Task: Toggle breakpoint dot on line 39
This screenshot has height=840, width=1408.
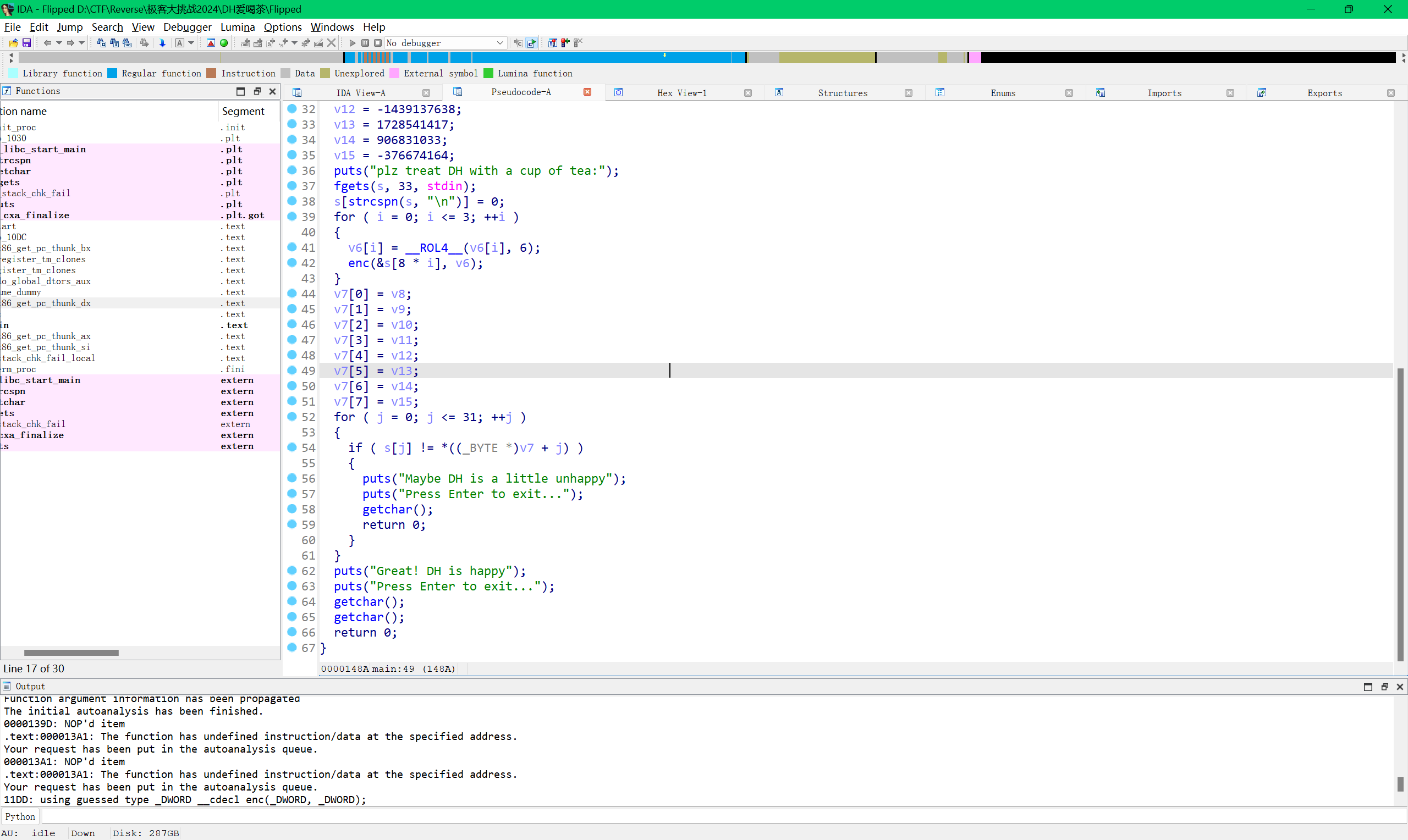Action: pyautogui.click(x=292, y=216)
